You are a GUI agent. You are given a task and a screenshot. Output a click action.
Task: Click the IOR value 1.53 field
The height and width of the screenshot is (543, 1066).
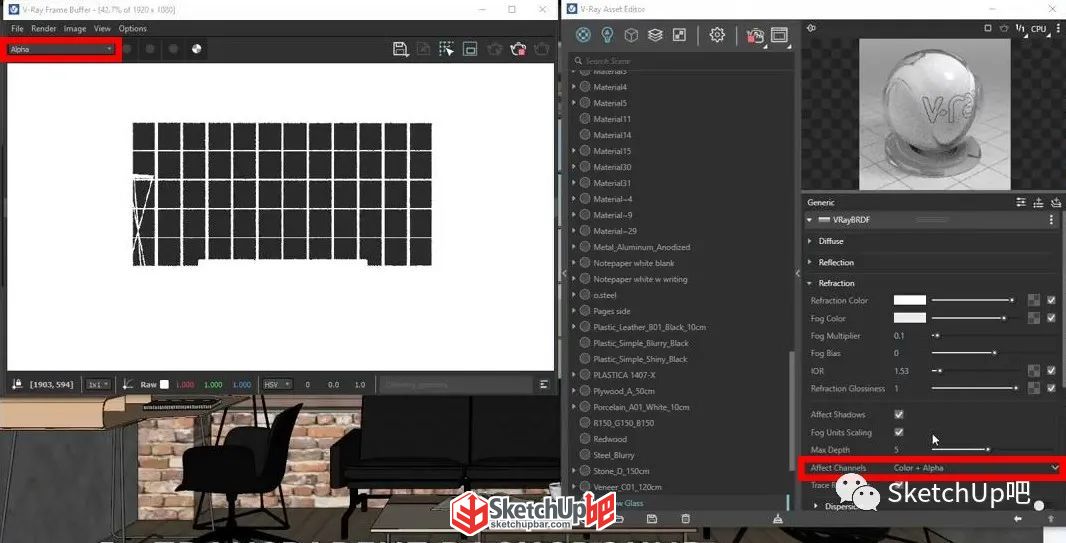(901, 370)
